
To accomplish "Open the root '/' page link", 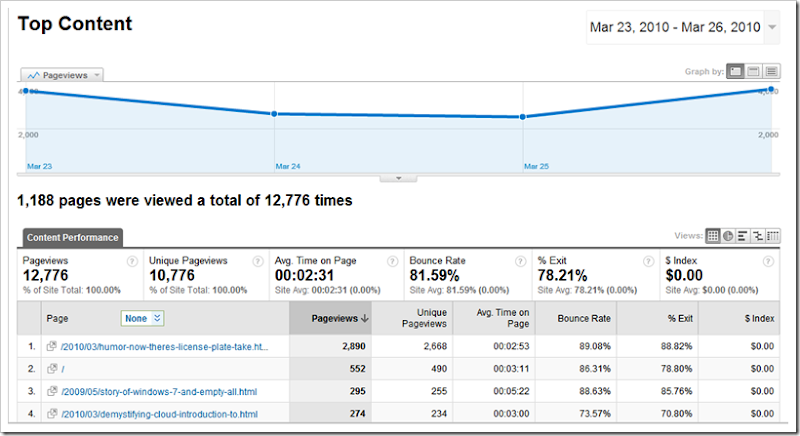I will [63, 369].
